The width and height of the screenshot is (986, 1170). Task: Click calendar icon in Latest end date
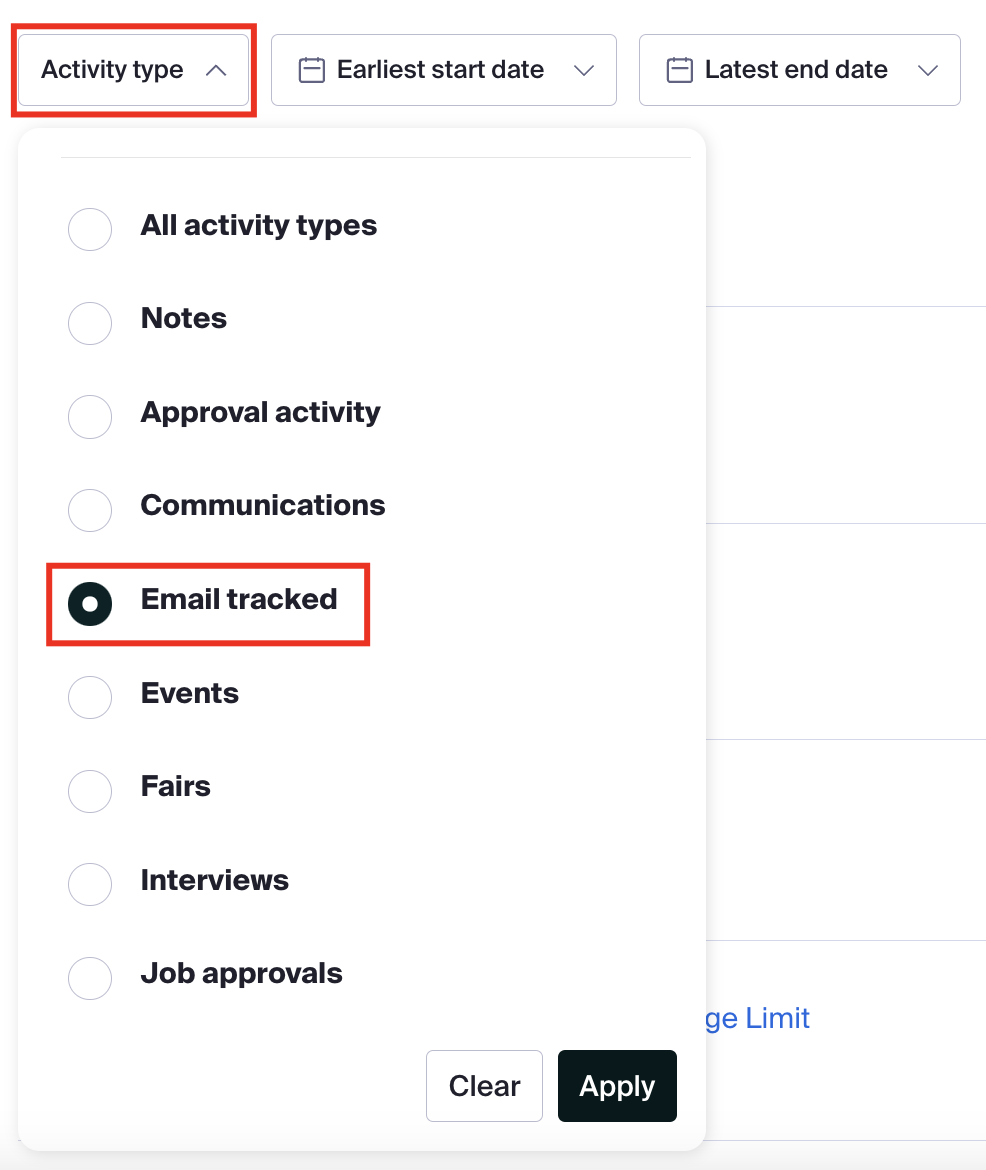click(x=679, y=70)
